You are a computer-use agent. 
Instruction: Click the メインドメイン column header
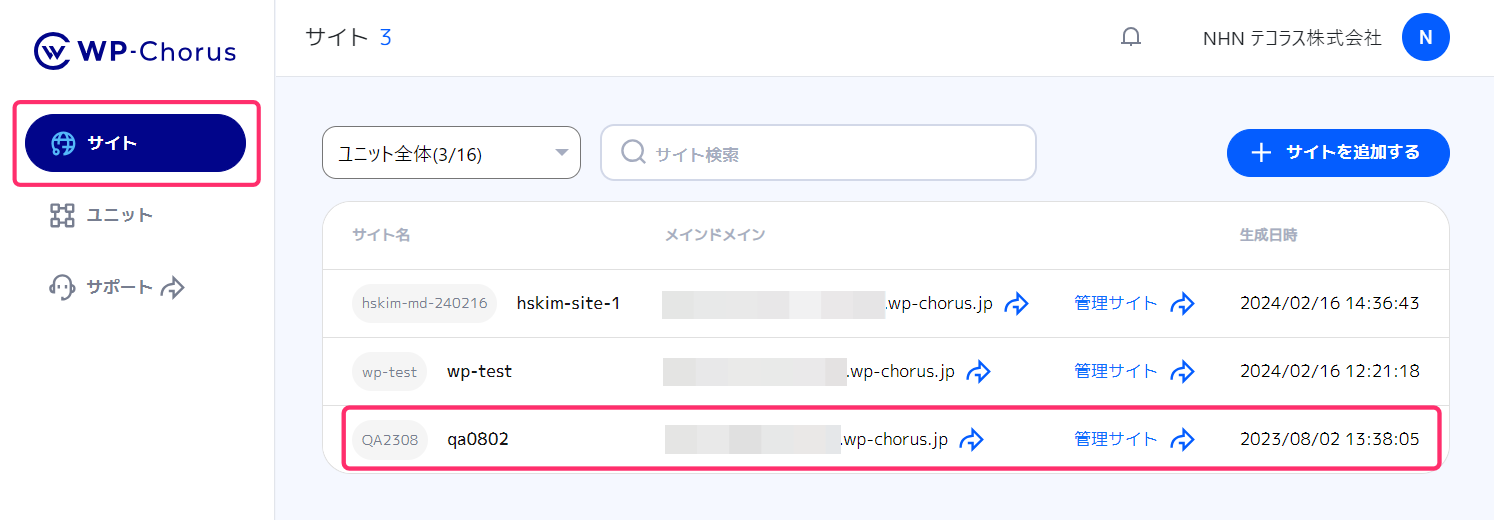click(x=715, y=235)
